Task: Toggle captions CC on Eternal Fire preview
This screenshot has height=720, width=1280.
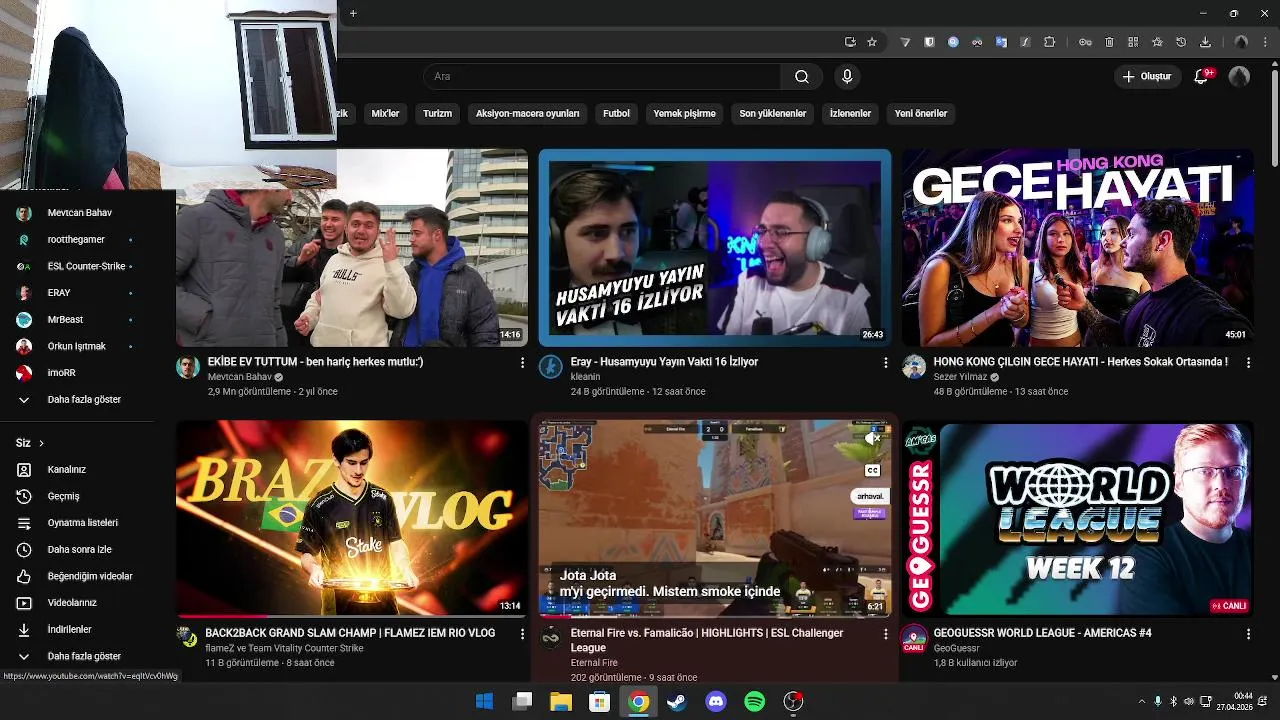Action: click(872, 470)
